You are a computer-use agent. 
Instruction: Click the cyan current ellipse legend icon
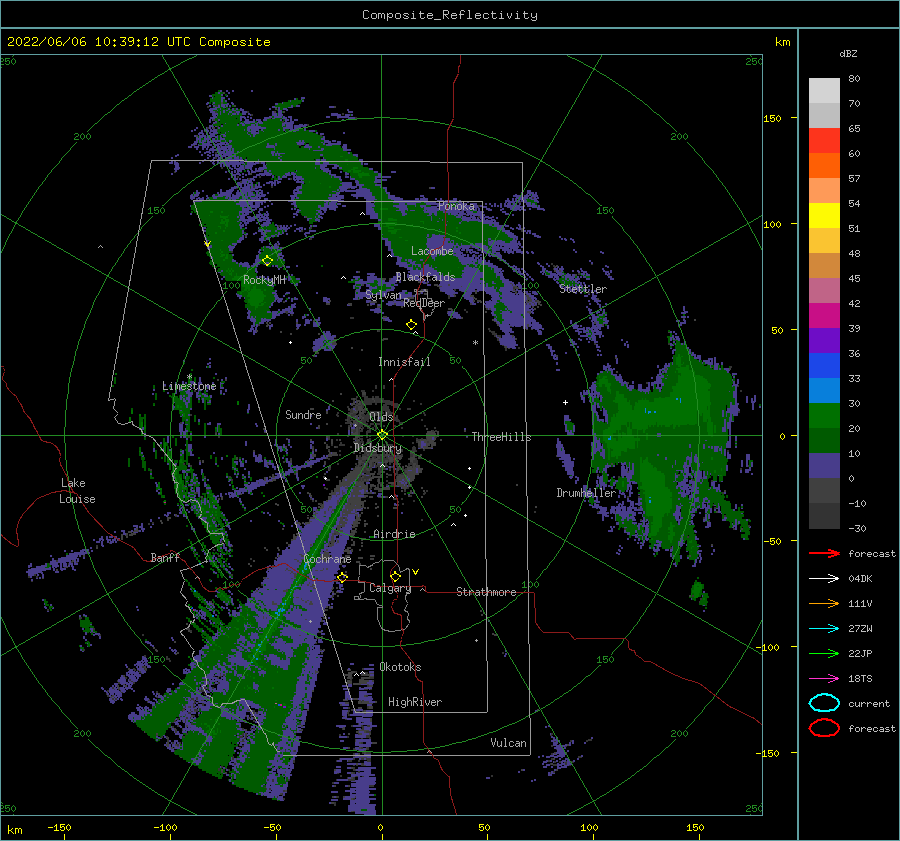824,703
